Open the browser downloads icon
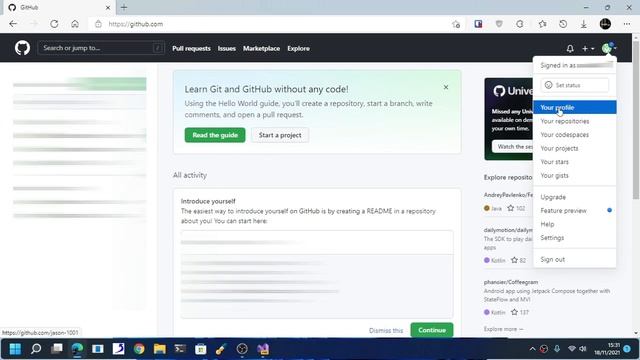The image size is (640, 360). pyautogui.click(x=584, y=24)
